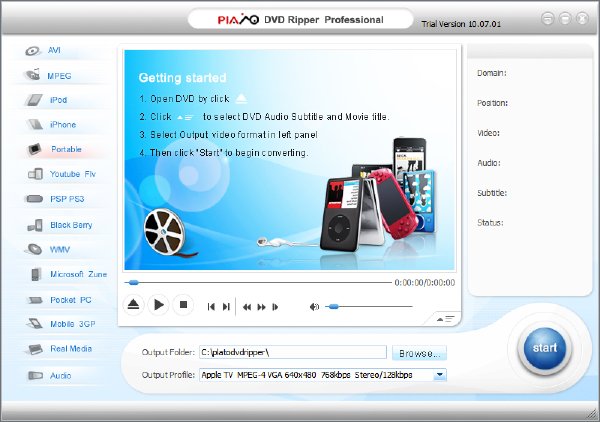Screen dimensions: 600x422
Task: Click the Audio label in info panel
Action: (x=489, y=163)
